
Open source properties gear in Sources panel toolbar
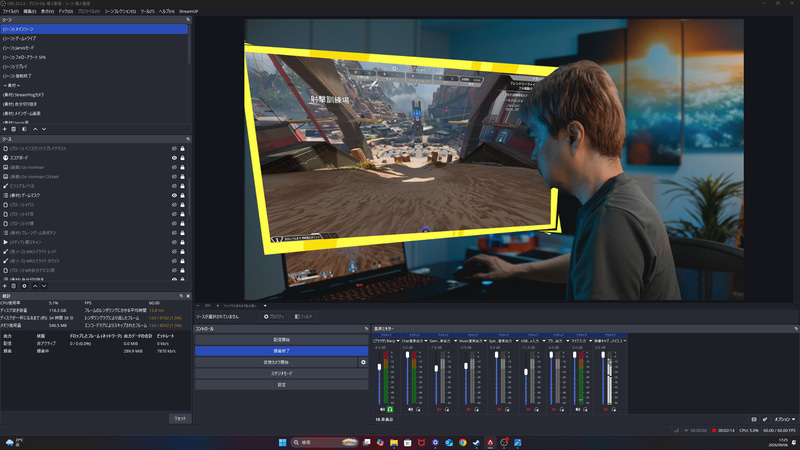click(x=24, y=286)
